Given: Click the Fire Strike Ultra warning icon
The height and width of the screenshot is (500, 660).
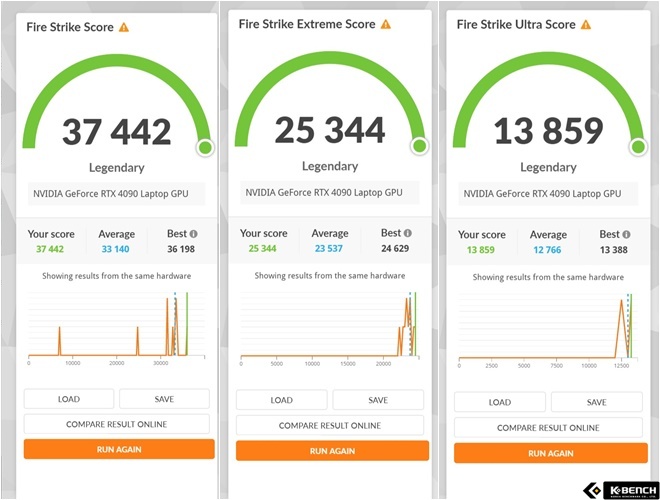Looking at the screenshot, I should [x=586, y=25].
